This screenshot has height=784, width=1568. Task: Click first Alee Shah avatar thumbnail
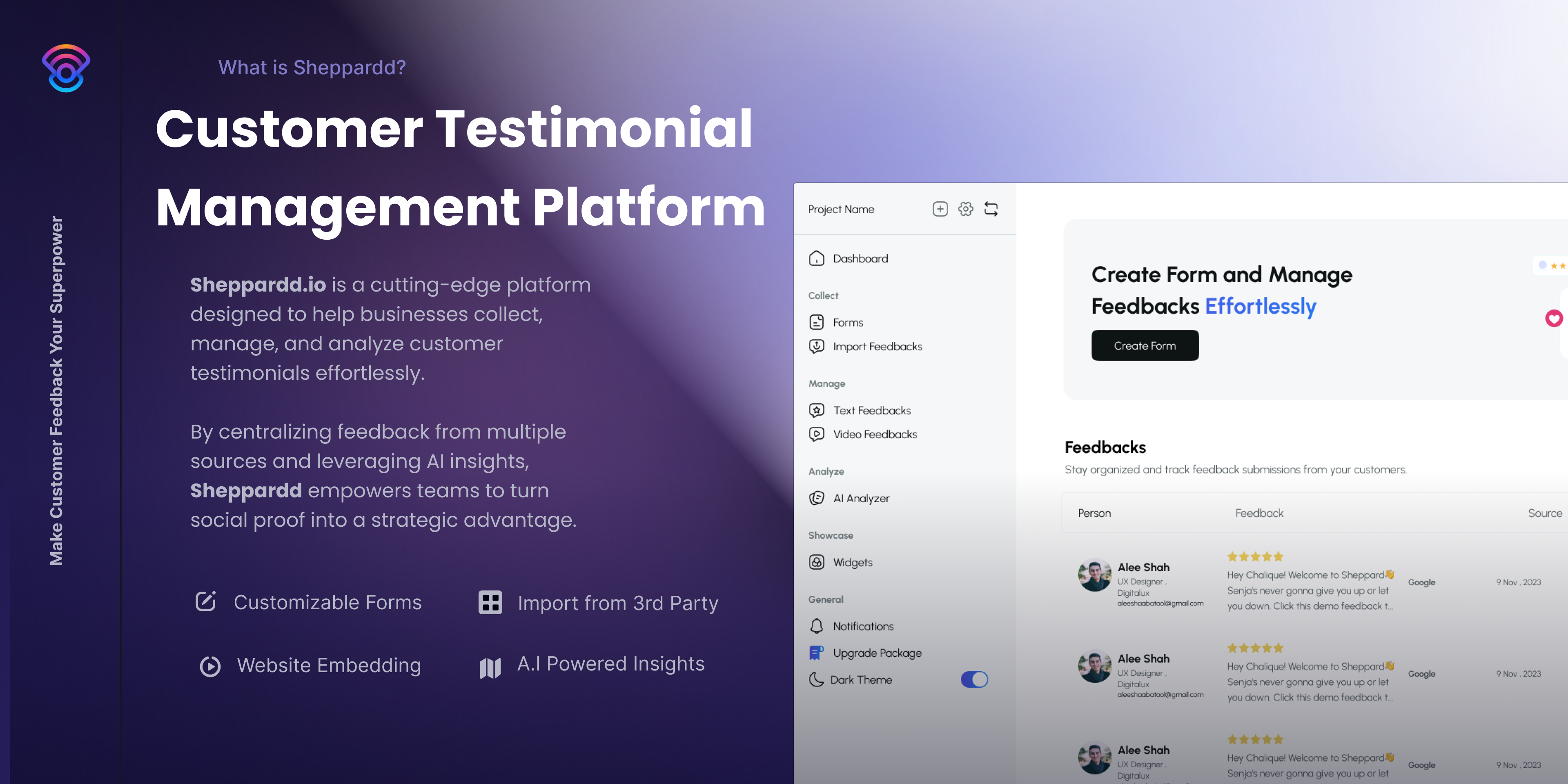pyautogui.click(x=1094, y=575)
